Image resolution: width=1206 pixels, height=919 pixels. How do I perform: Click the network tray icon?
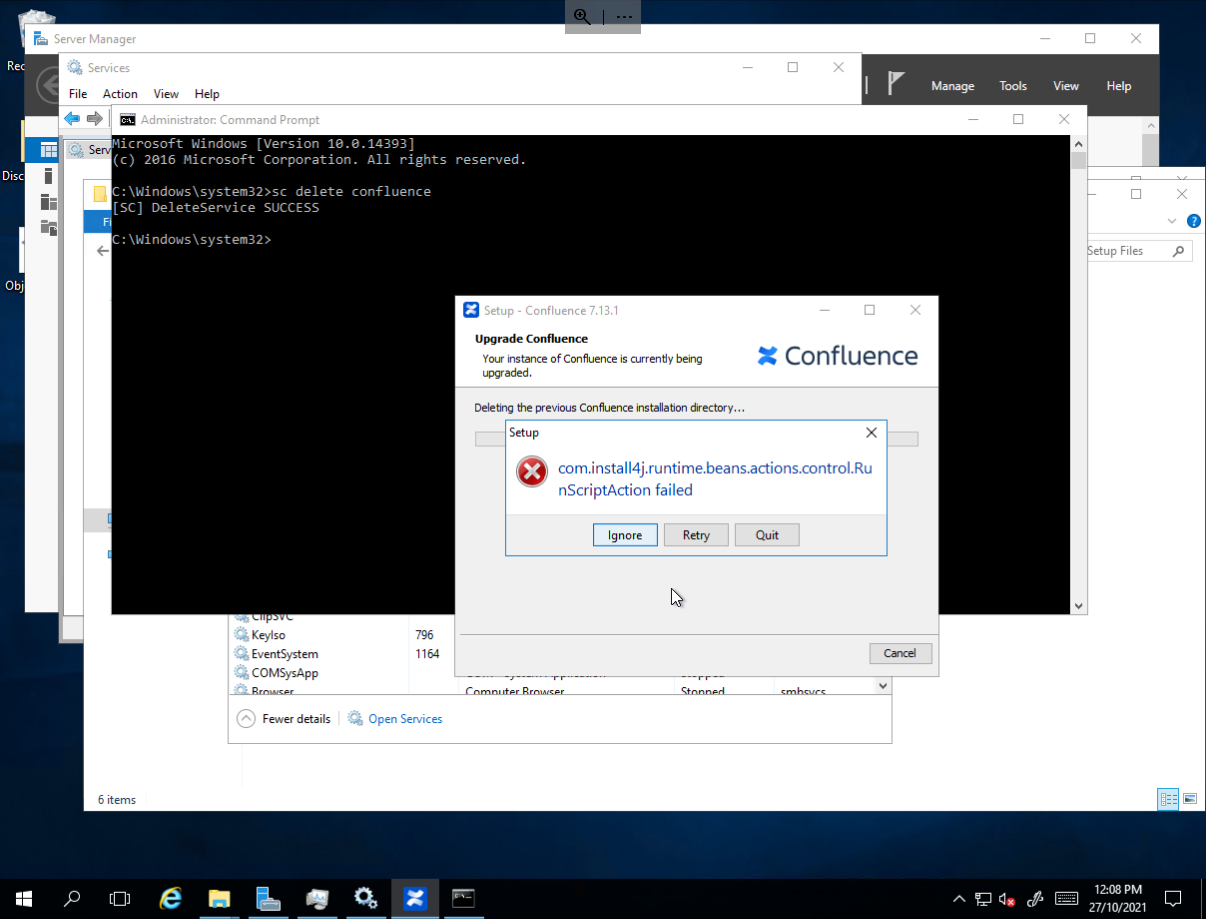(x=984, y=899)
